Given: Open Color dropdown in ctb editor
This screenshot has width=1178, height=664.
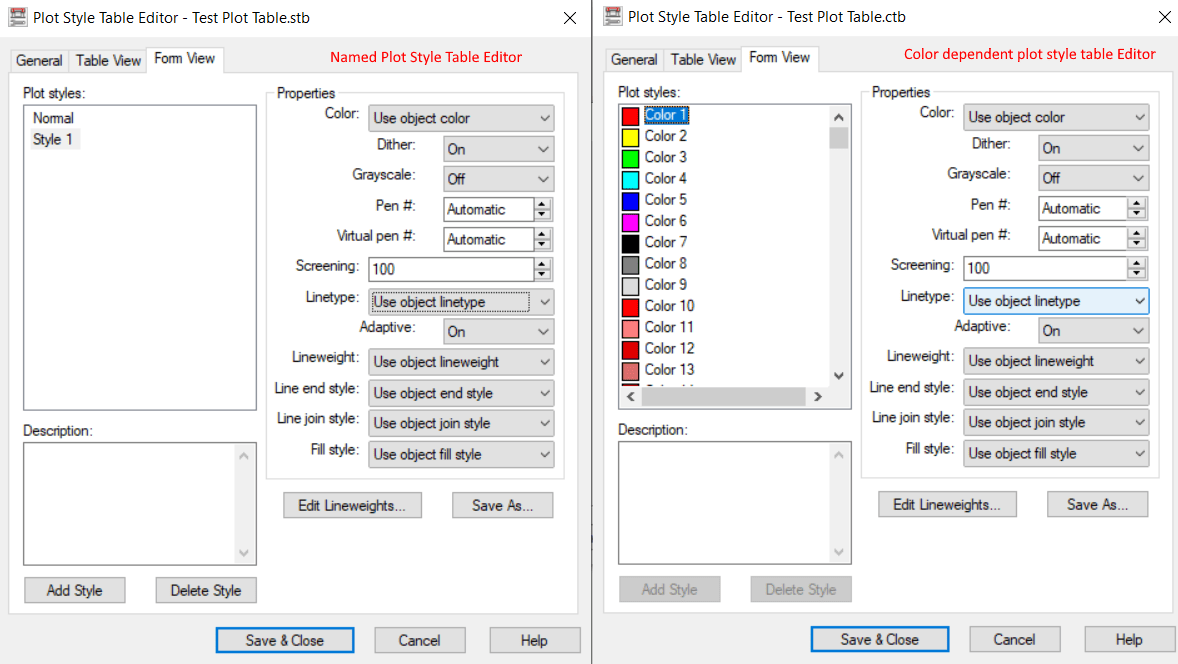Looking at the screenshot, I should pos(1056,117).
